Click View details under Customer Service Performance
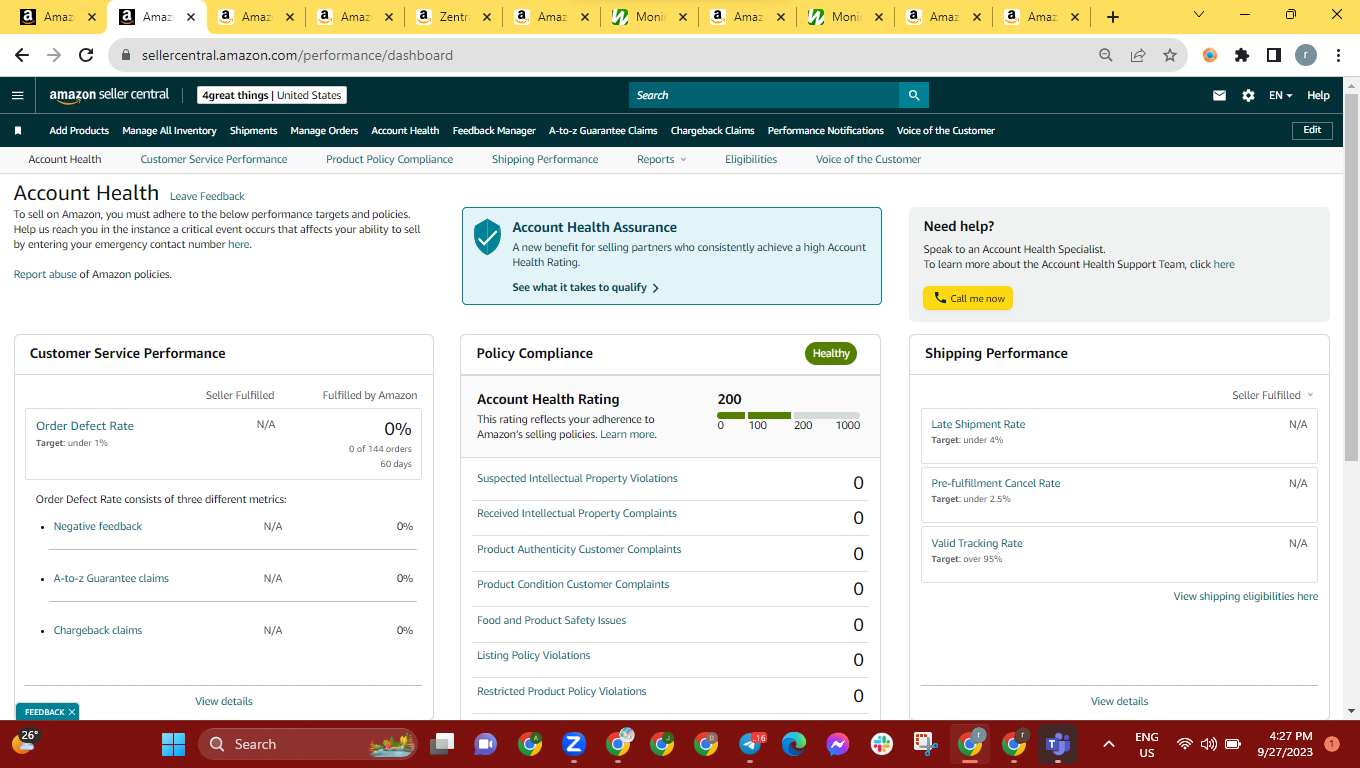1360x768 pixels. (x=224, y=701)
